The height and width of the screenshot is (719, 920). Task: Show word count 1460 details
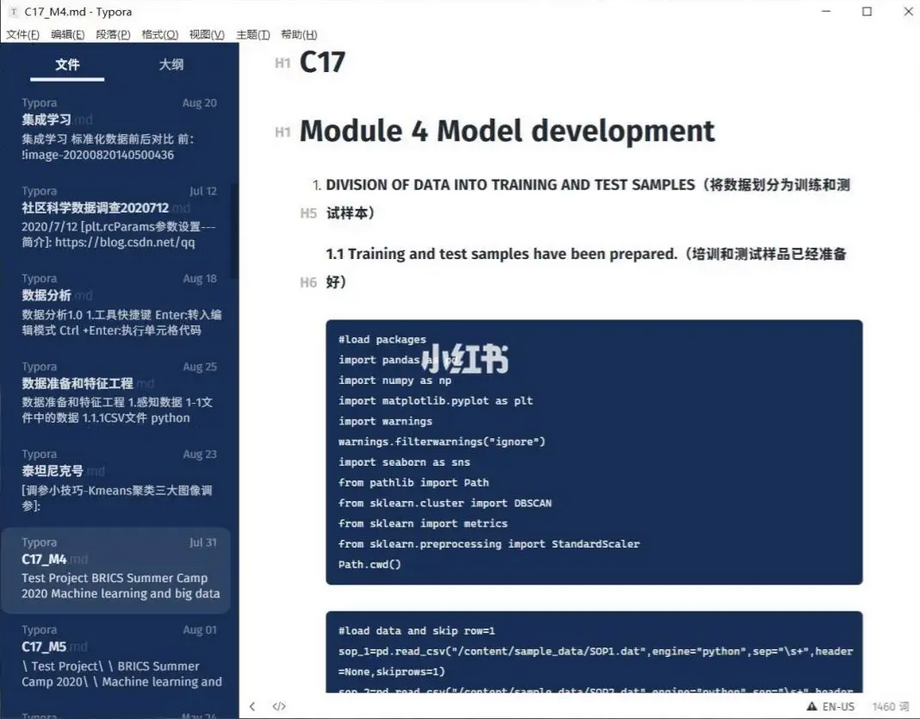click(x=890, y=706)
